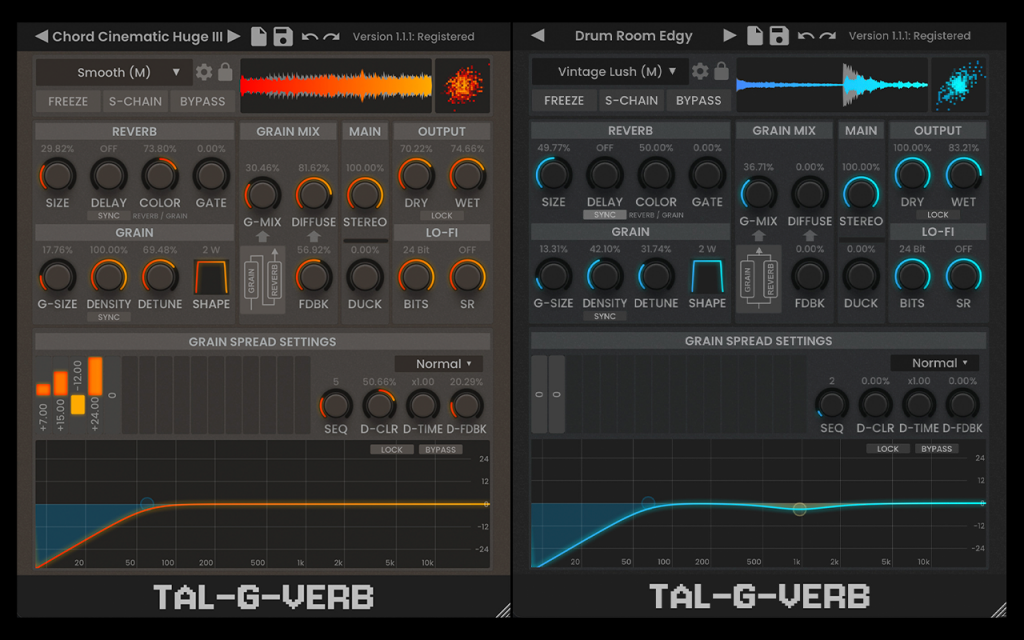
Task: Click D-CLR knob in left plugin
Action: click(379, 405)
